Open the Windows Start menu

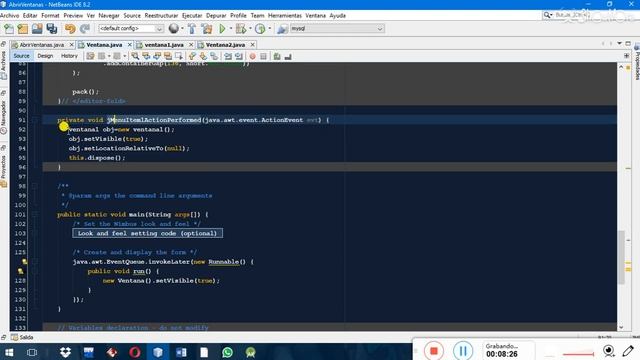pyautogui.click(x=9, y=352)
